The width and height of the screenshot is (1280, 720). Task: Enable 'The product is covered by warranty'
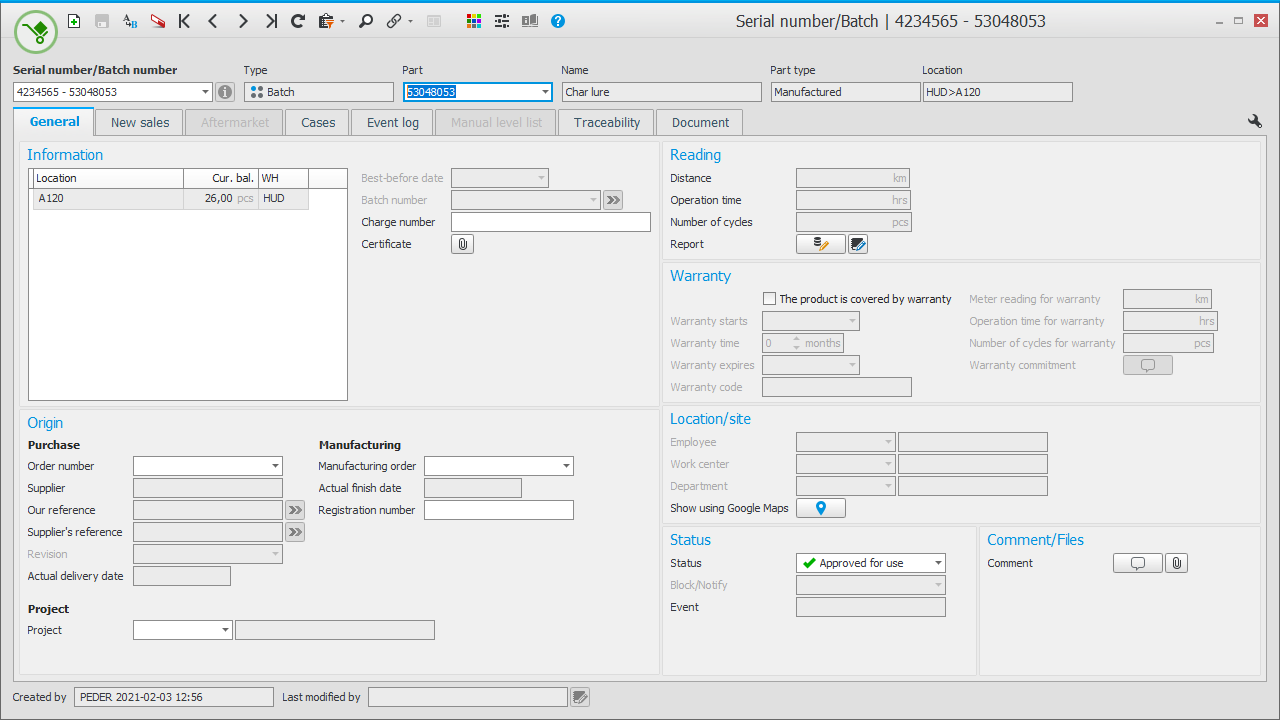click(x=769, y=299)
